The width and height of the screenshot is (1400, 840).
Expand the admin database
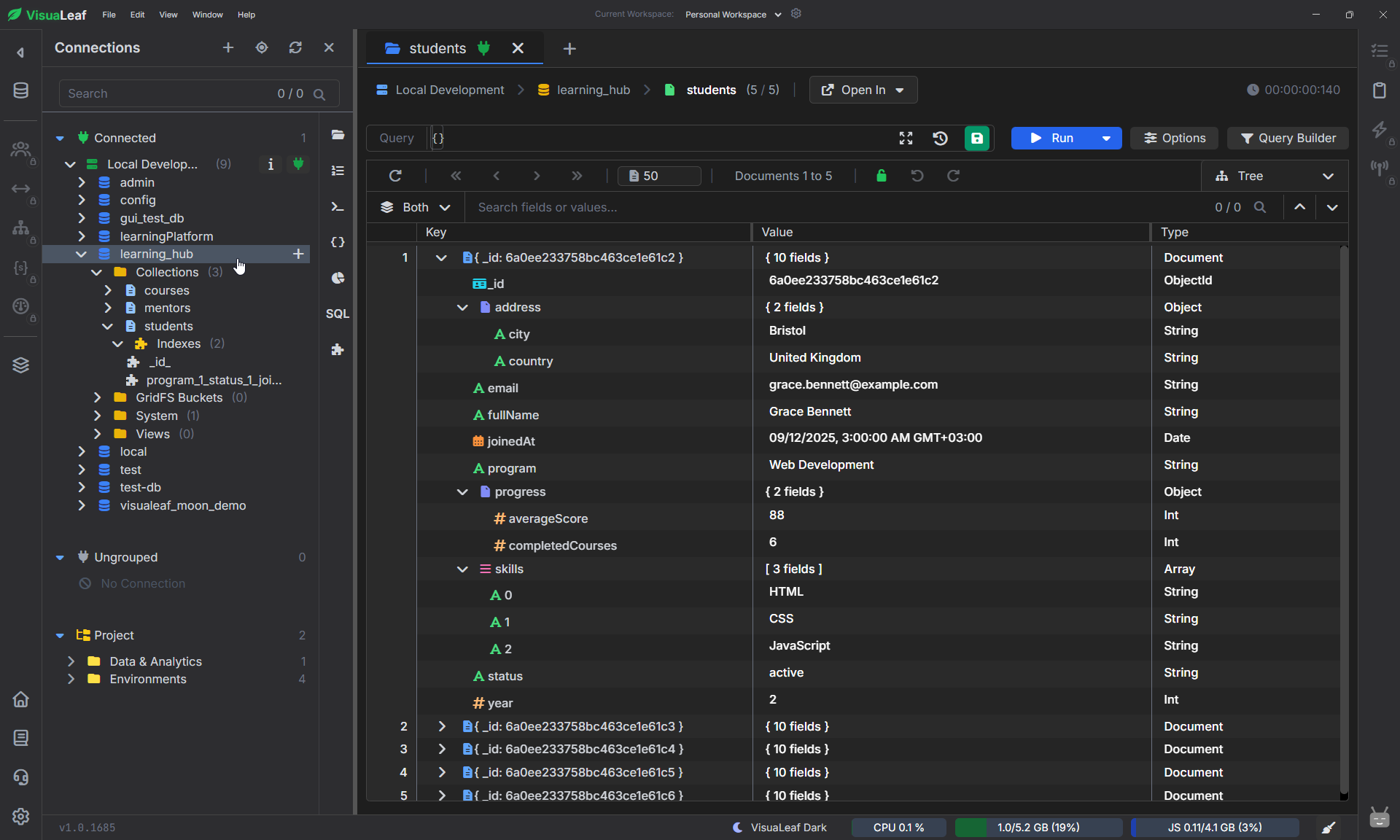82,182
